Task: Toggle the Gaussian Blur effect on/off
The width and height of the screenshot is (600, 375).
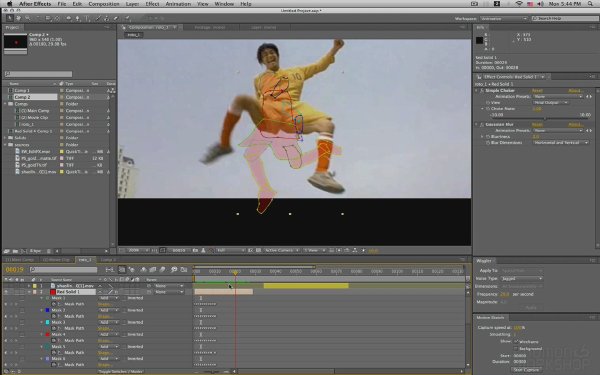Action: tap(482, 125)
